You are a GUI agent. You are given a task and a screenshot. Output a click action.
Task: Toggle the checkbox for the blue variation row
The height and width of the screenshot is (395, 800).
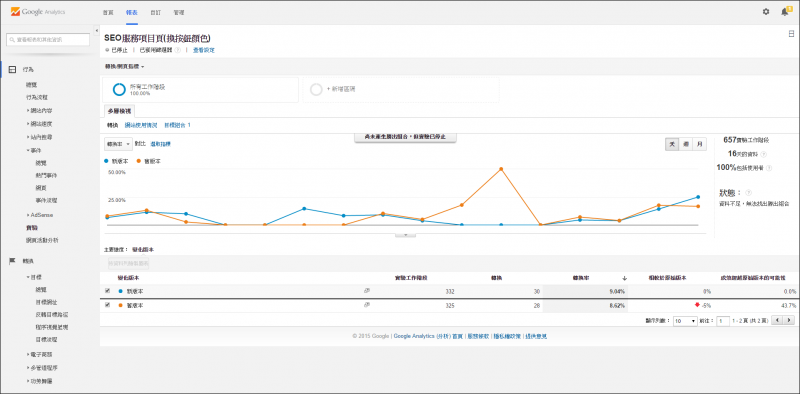coord(107,291)
